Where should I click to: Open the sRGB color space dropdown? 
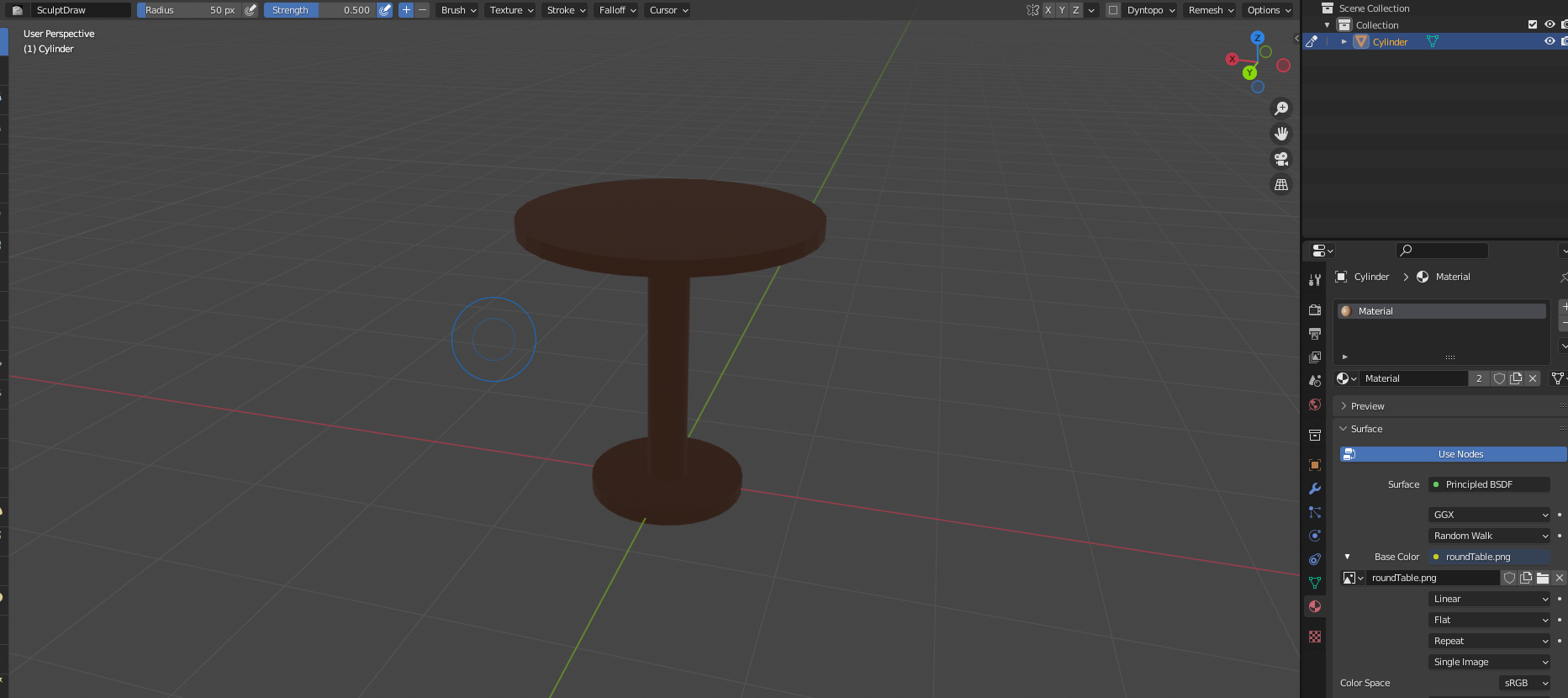click(x=1524, y=683)
